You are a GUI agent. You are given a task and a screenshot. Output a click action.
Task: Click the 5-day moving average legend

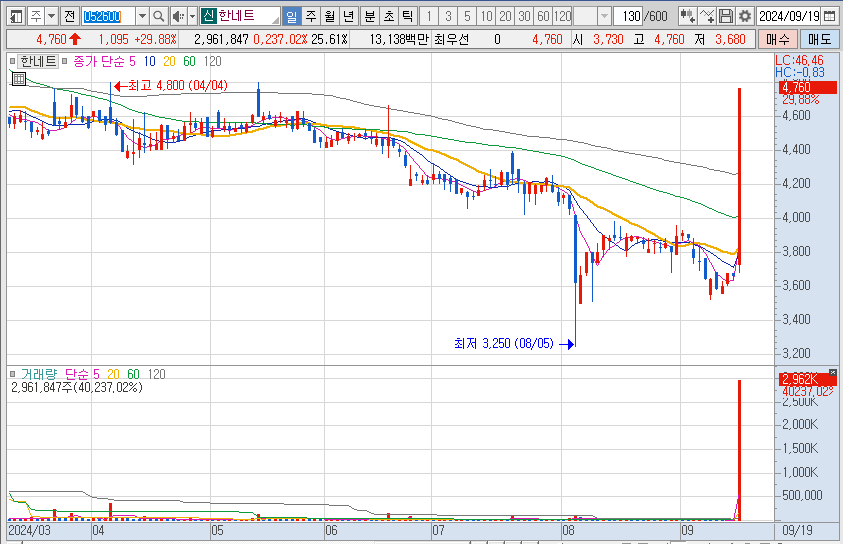[x=132, y=61]
